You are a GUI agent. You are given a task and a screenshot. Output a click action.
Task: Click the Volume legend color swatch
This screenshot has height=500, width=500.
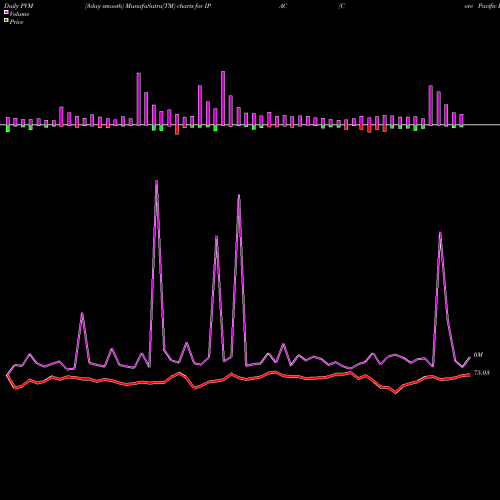(x=6, y=13)
